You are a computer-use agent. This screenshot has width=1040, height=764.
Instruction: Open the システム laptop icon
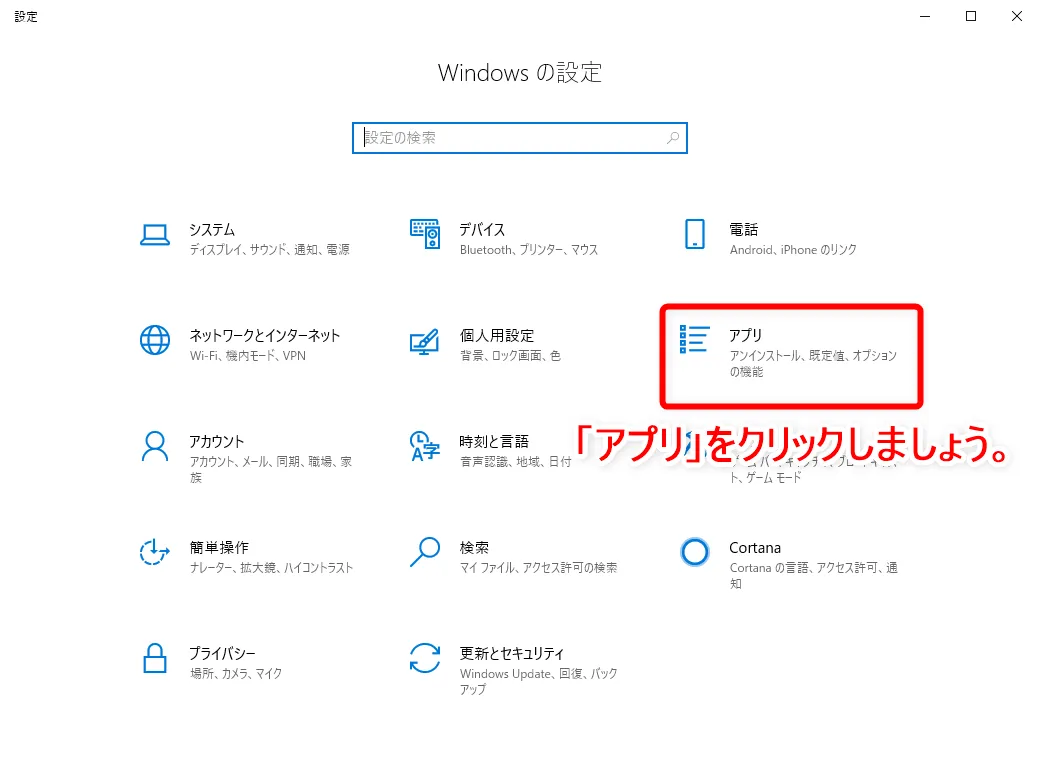pos(155,235)
